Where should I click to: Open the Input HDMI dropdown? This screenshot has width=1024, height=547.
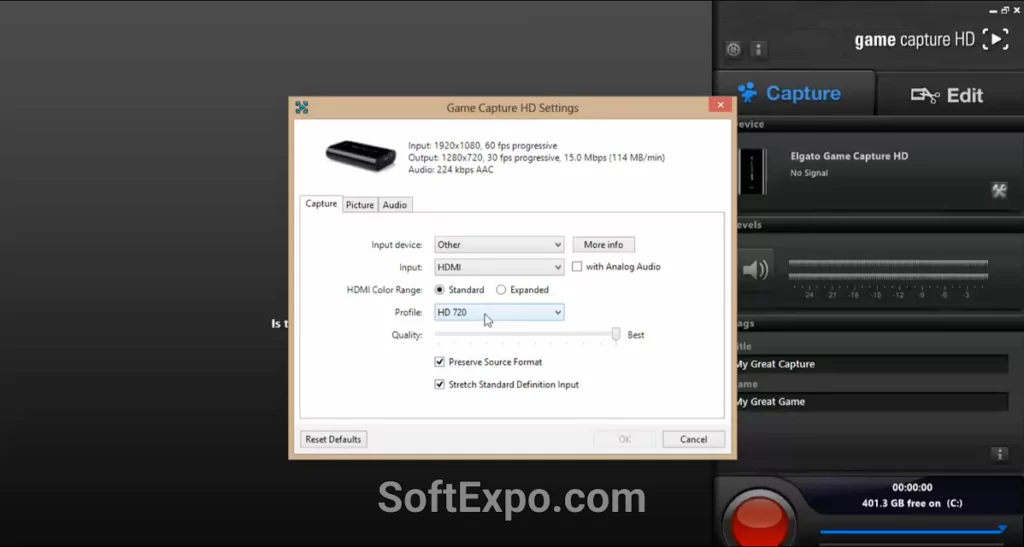(499, 267)
